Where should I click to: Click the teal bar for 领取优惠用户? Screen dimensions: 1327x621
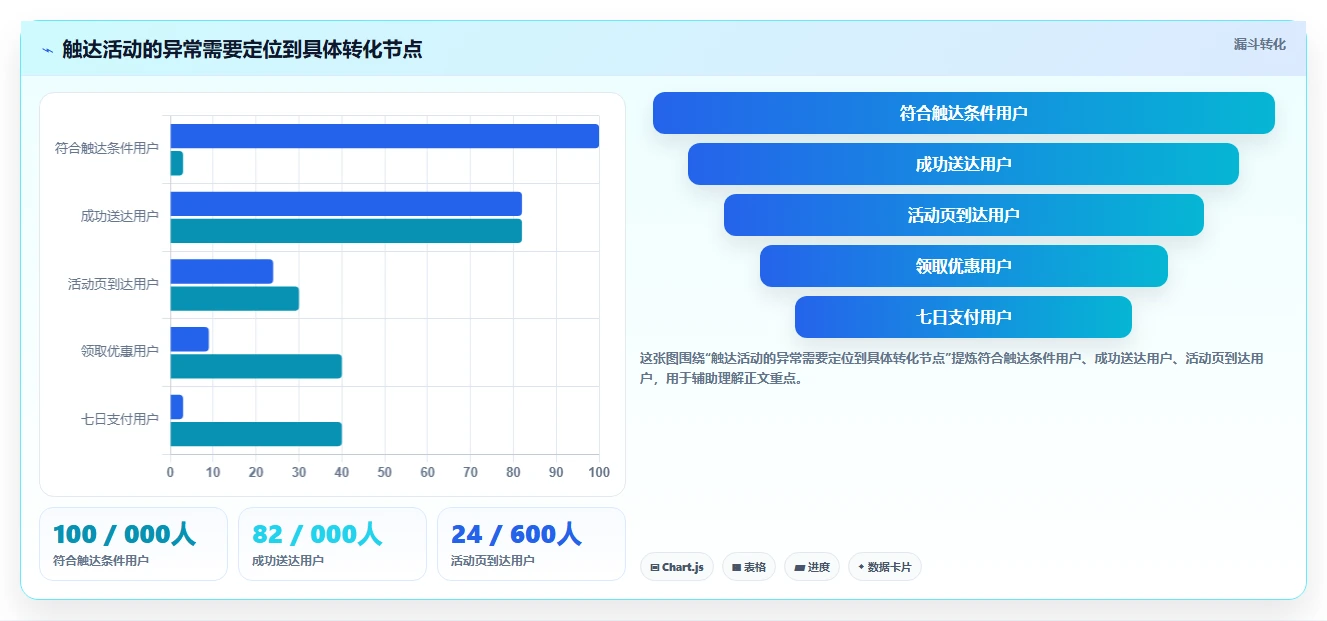click(x=256, y=366)
